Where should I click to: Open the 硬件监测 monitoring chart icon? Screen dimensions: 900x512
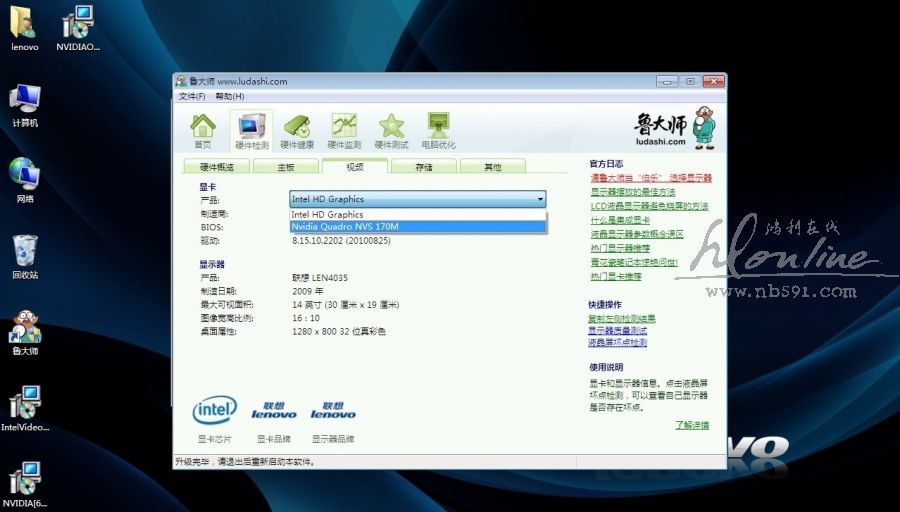(344, 131)
